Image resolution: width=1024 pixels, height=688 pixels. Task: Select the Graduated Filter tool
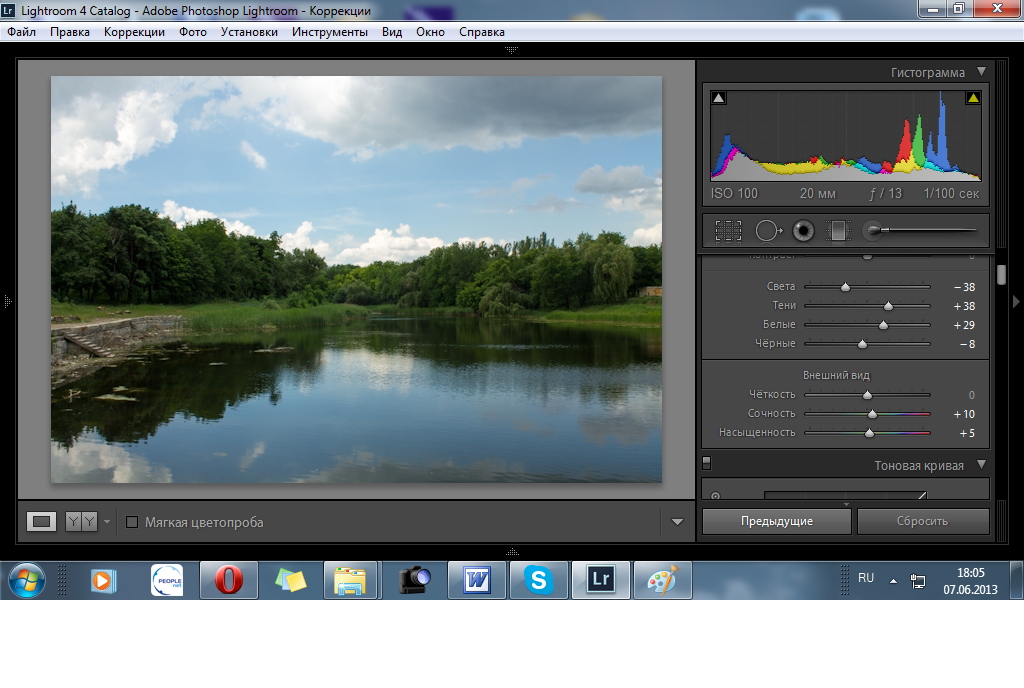pyautogui.click(x=836, y=231)
